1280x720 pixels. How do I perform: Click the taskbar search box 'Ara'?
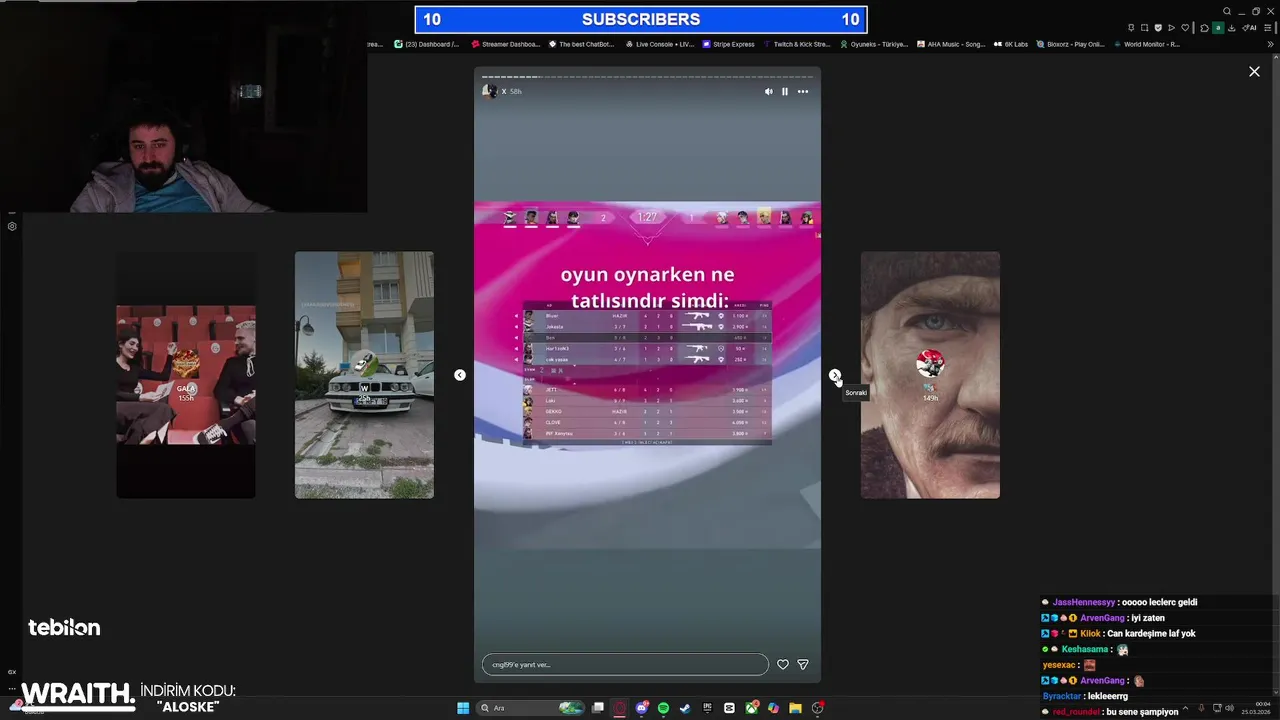click(531, 708)
